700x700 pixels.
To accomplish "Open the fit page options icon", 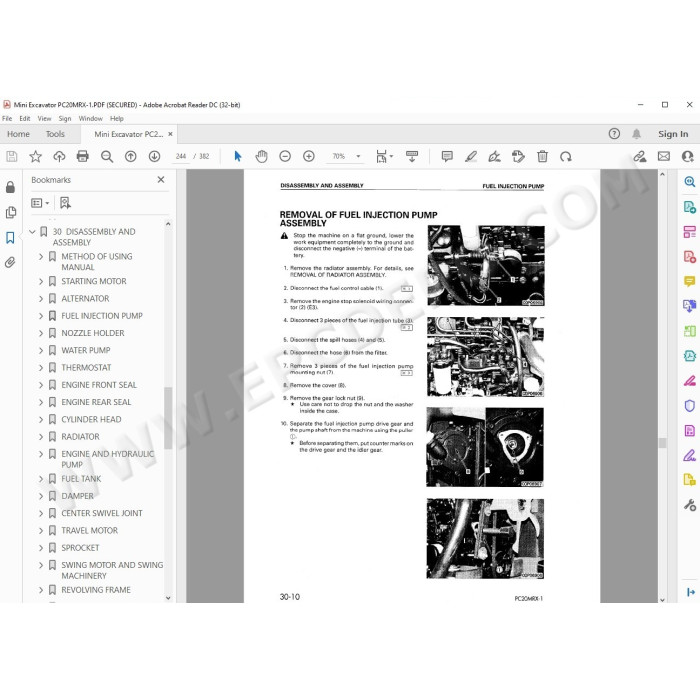I will coord(384,156).
